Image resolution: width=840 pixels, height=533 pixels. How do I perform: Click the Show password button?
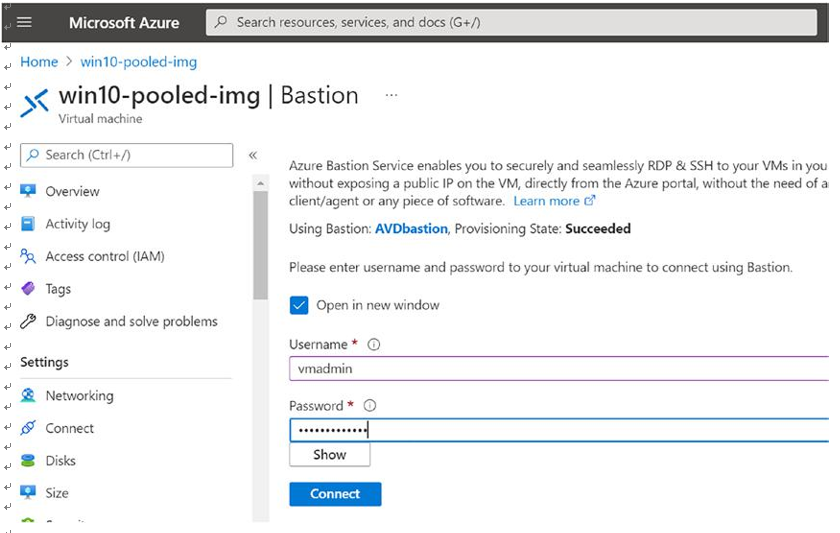coord(329,455)
